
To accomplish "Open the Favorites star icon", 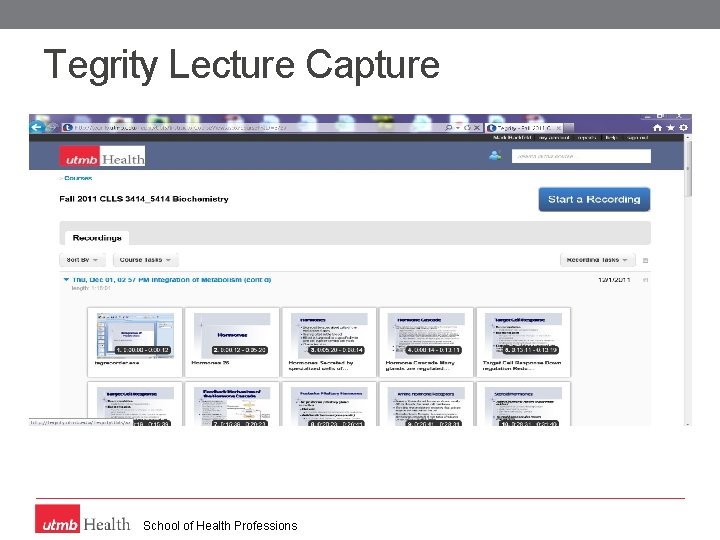I will (x=670, y=128).
